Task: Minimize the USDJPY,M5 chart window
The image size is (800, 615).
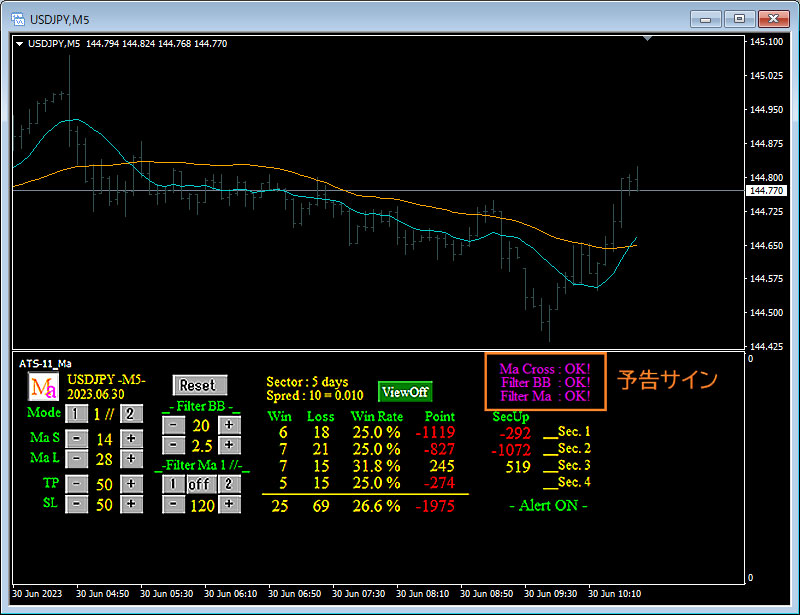Action: (706, 19)
